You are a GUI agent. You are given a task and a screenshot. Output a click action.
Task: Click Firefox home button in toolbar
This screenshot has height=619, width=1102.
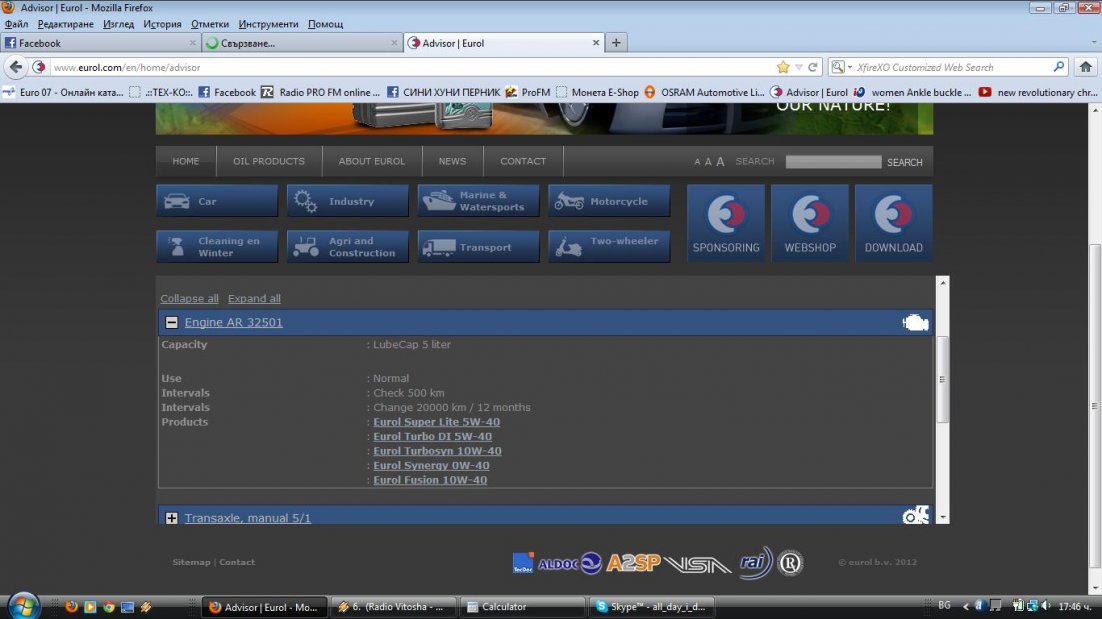pos(1086,67)
